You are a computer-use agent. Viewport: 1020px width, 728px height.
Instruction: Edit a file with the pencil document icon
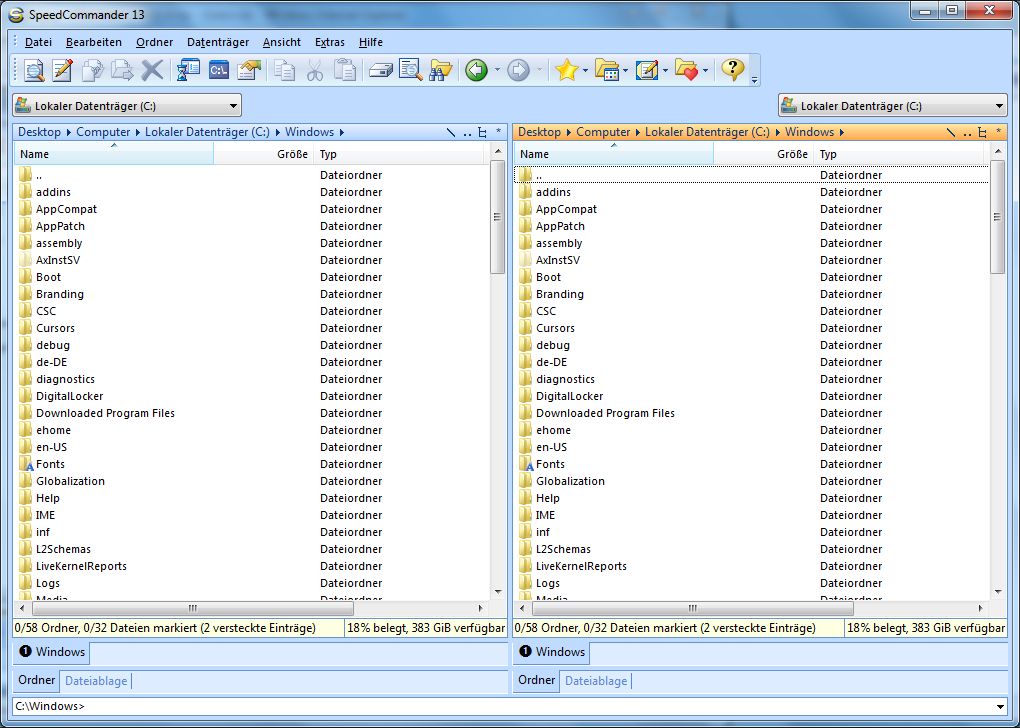[61, 70]
